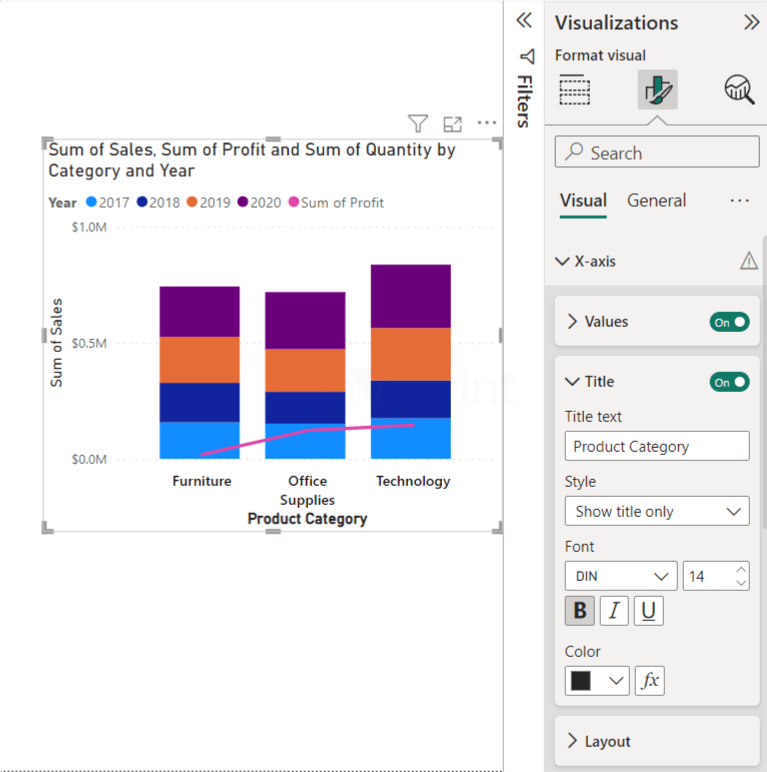Viewport: 767px width, 772px height.
Task: Click the Search formatting options field
Action: [657, 152]
